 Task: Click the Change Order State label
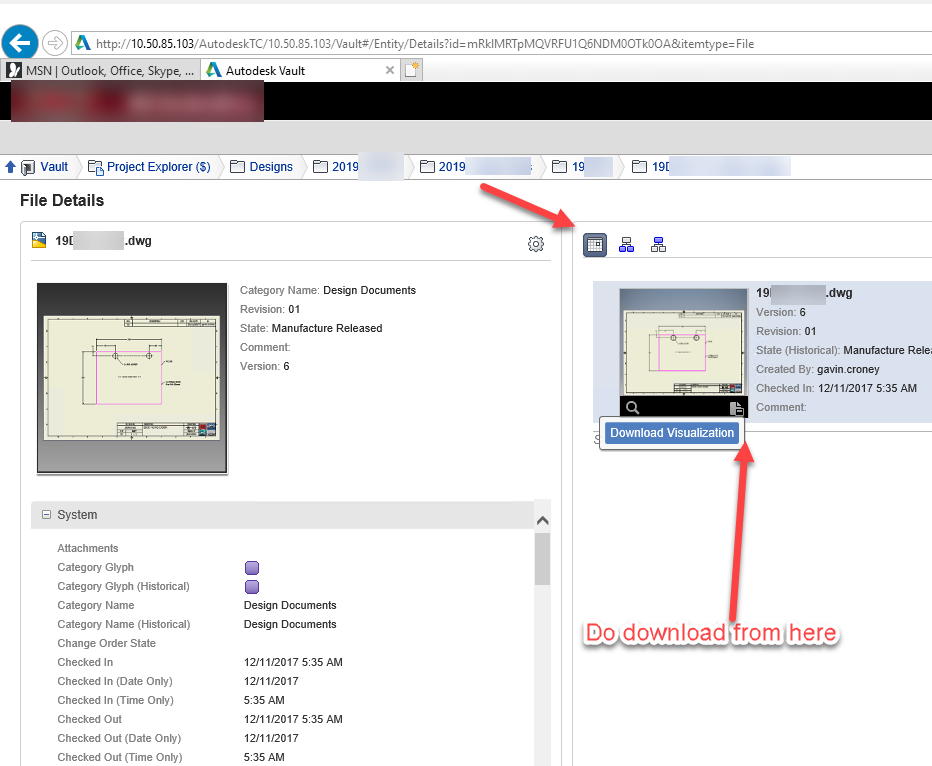[106, 643]
